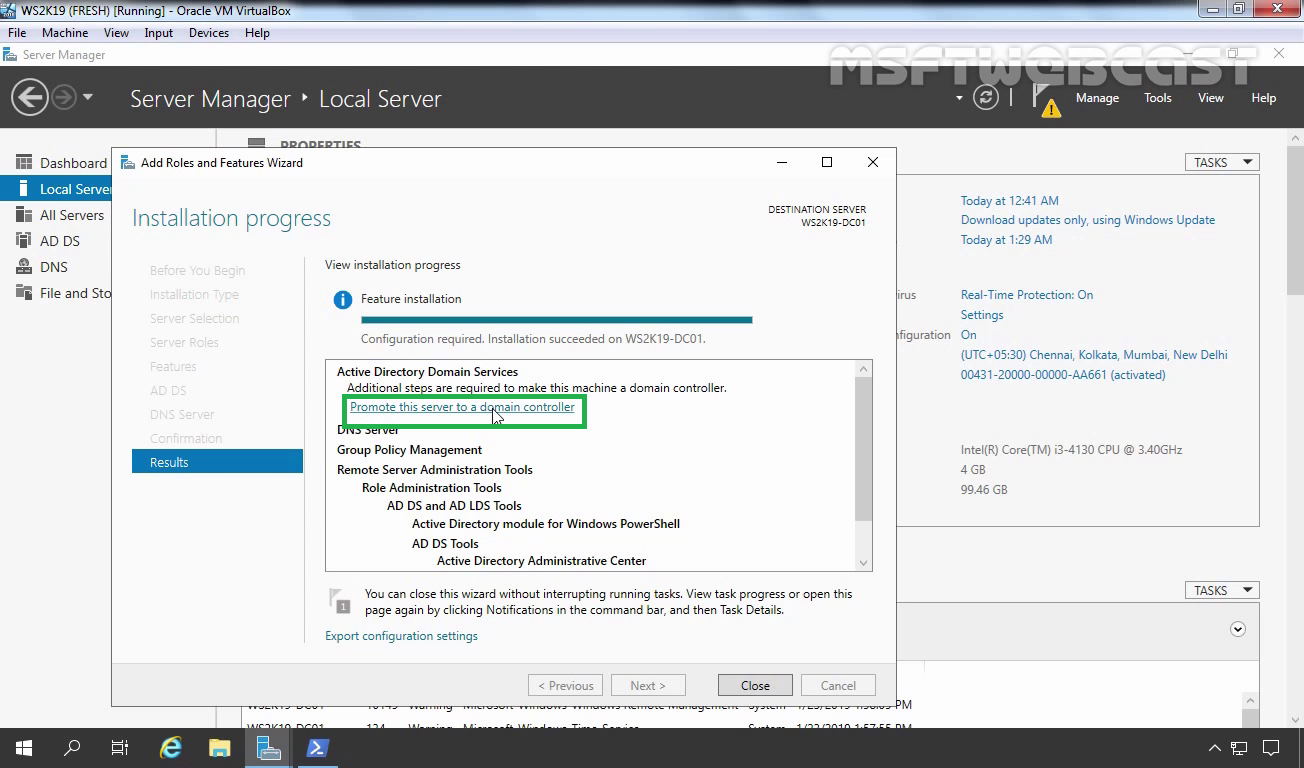Click Group Policy Management in results list
Viewport: 1304px width, 768px height.
click(409, 450)
